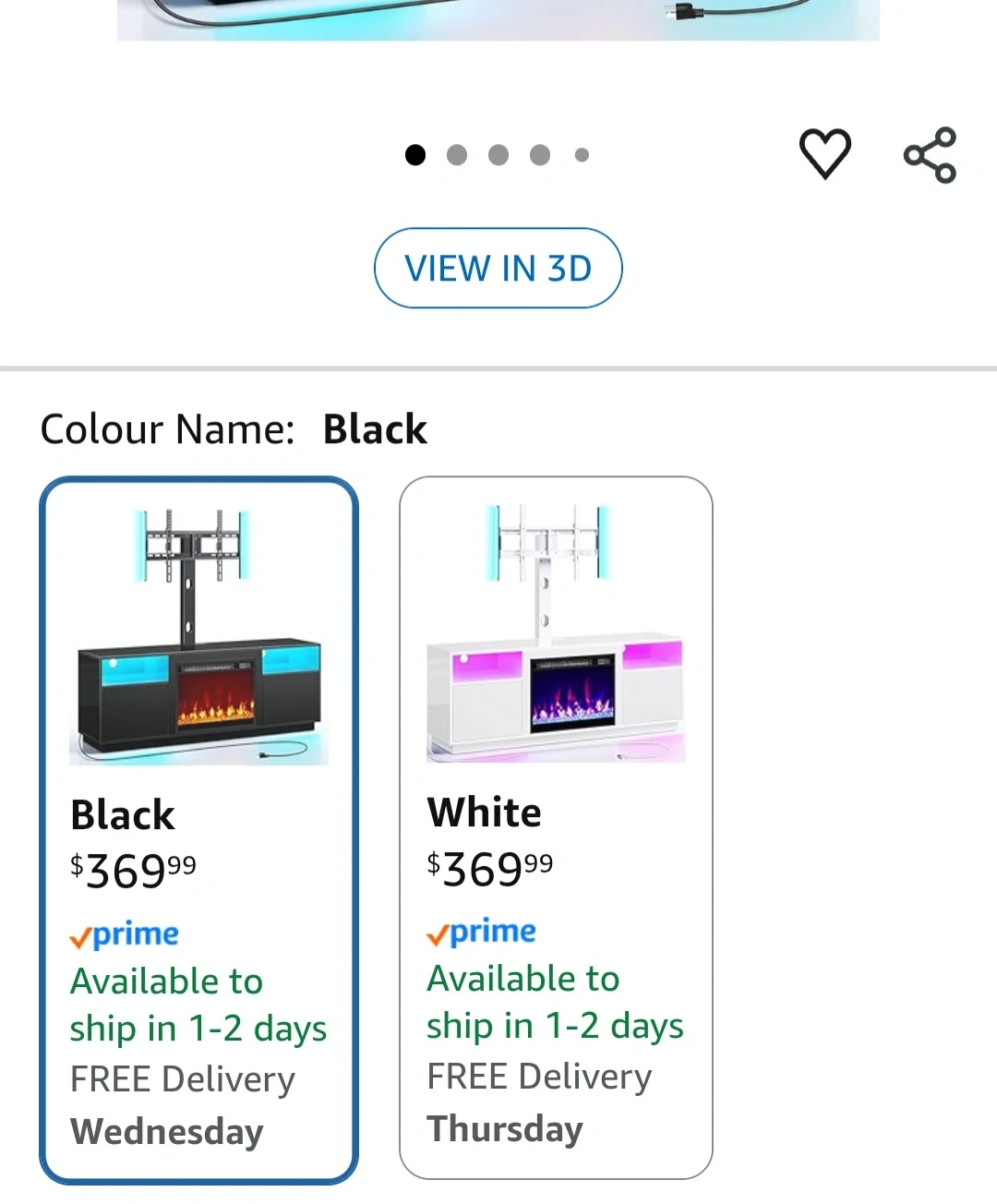
Task: Tap the $369.99 price under Black
Action: tap(134, 870)
